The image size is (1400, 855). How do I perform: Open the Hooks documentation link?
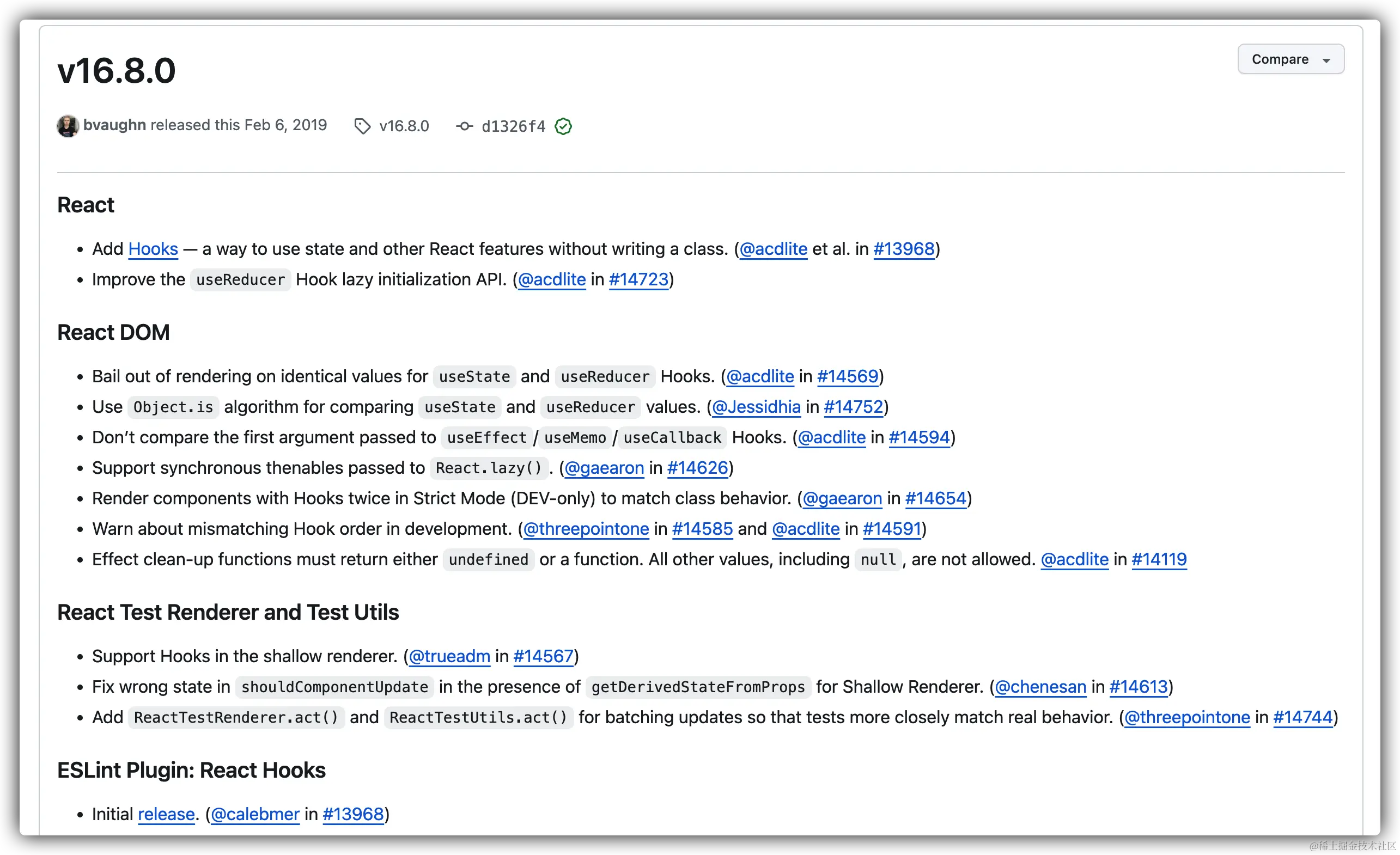click(x=153, y=249)
